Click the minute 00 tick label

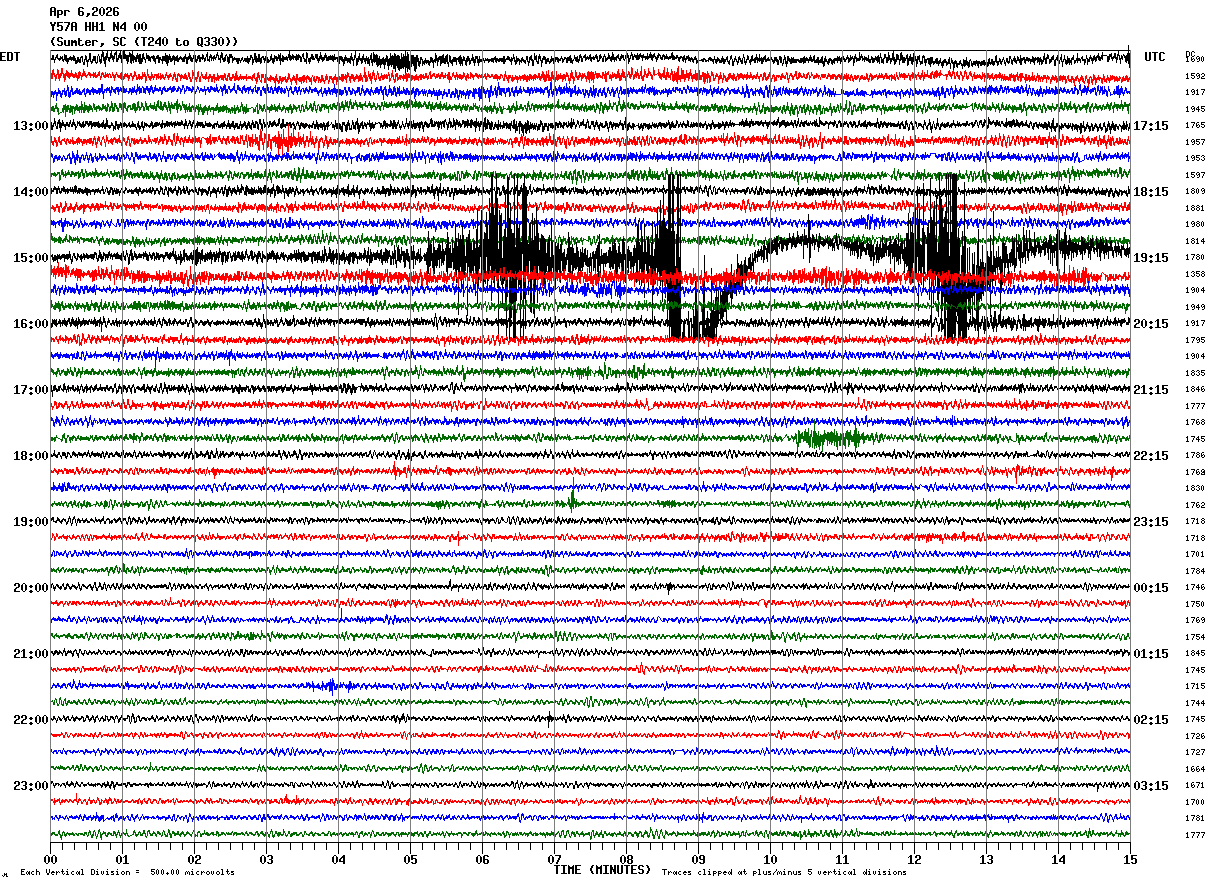coord(50,859)
